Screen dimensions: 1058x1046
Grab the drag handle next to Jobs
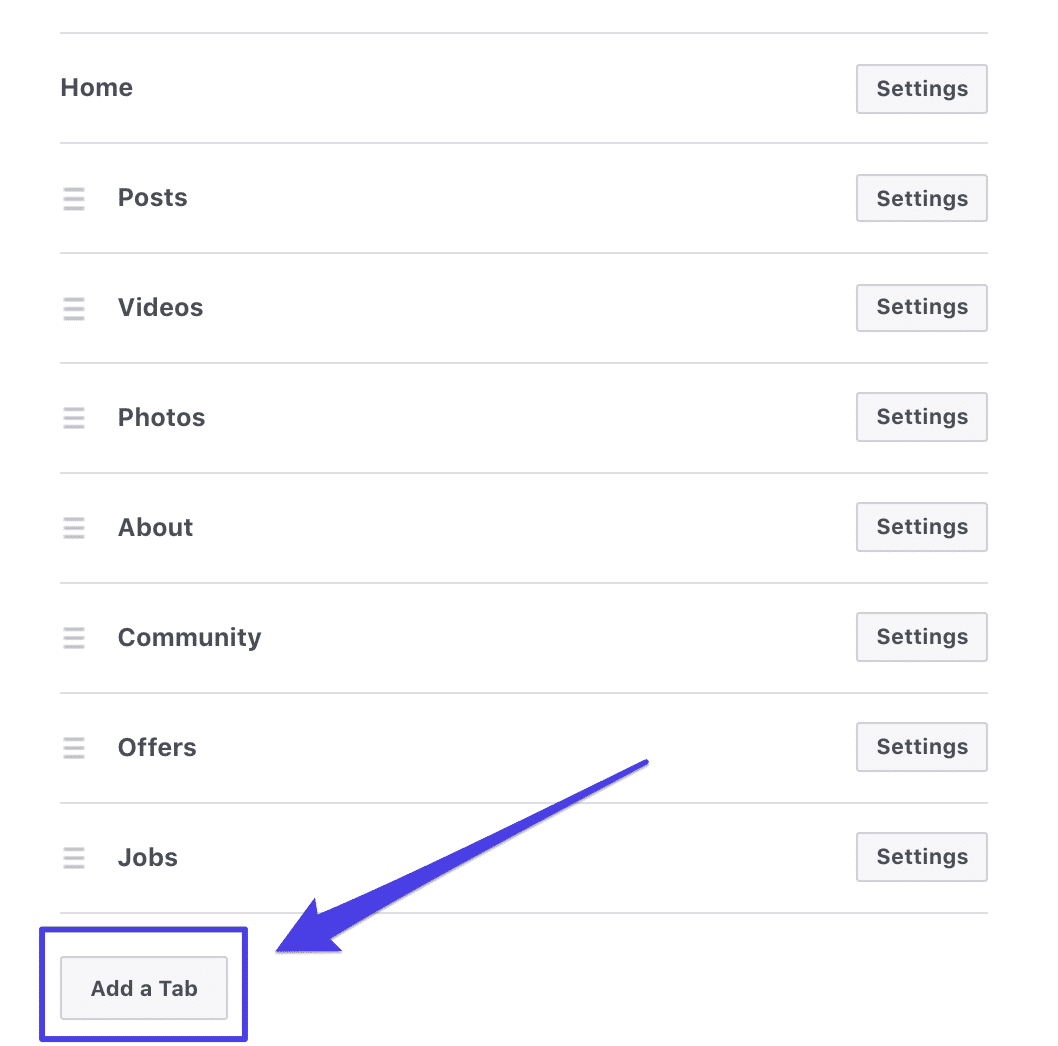74,857
